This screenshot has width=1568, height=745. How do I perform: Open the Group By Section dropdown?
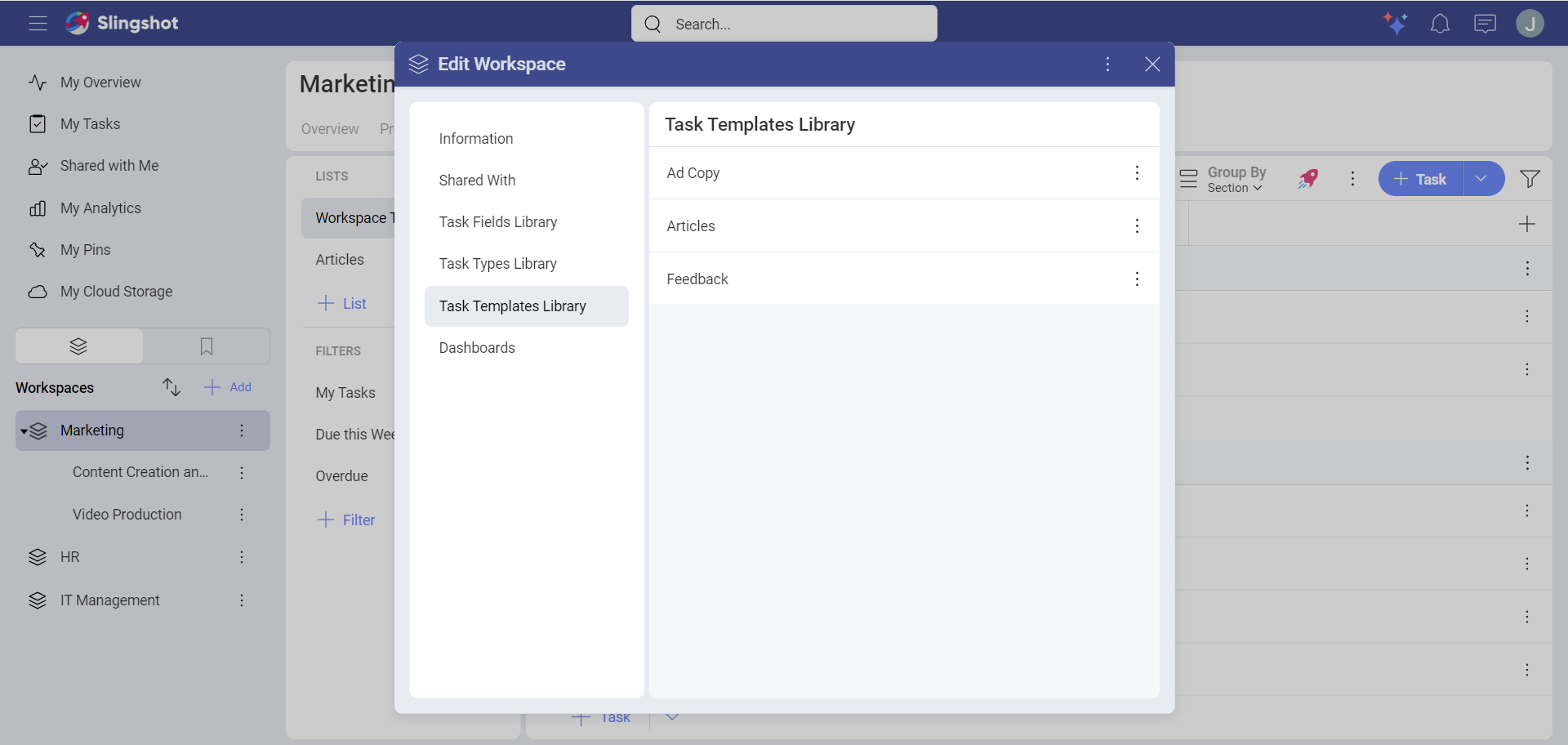(x=1224, y=180)
